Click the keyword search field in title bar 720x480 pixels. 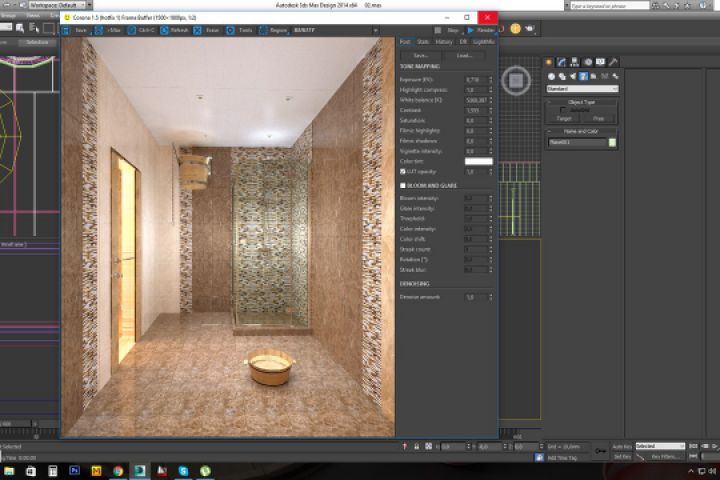tap(610, 6)
